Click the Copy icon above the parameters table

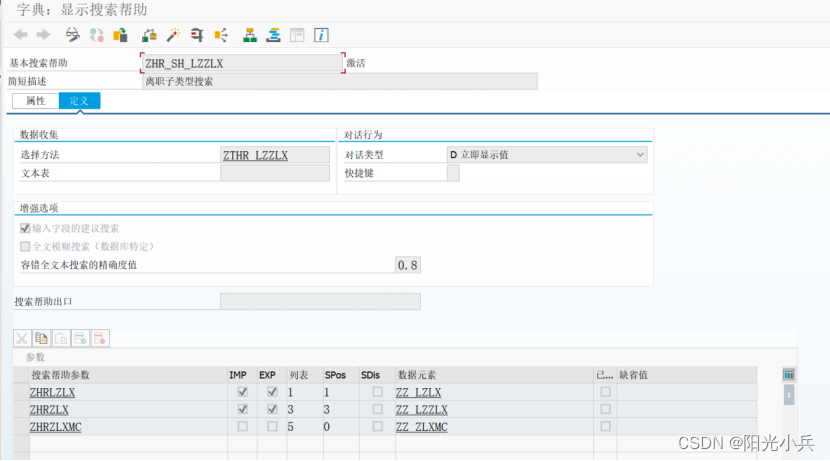pyautogui.click(x=41, y=338)
